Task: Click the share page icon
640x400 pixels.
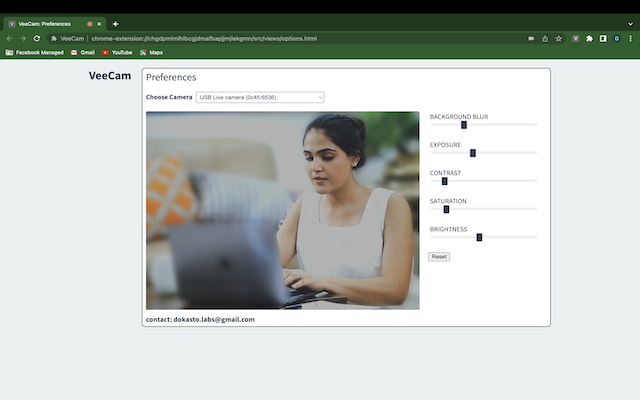Action: tap(545, 38)
